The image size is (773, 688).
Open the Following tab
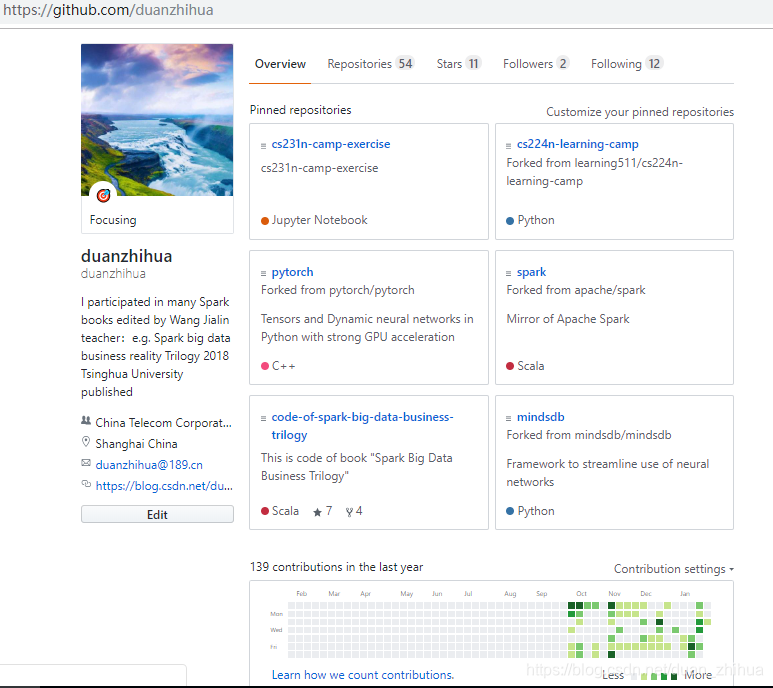627,64
